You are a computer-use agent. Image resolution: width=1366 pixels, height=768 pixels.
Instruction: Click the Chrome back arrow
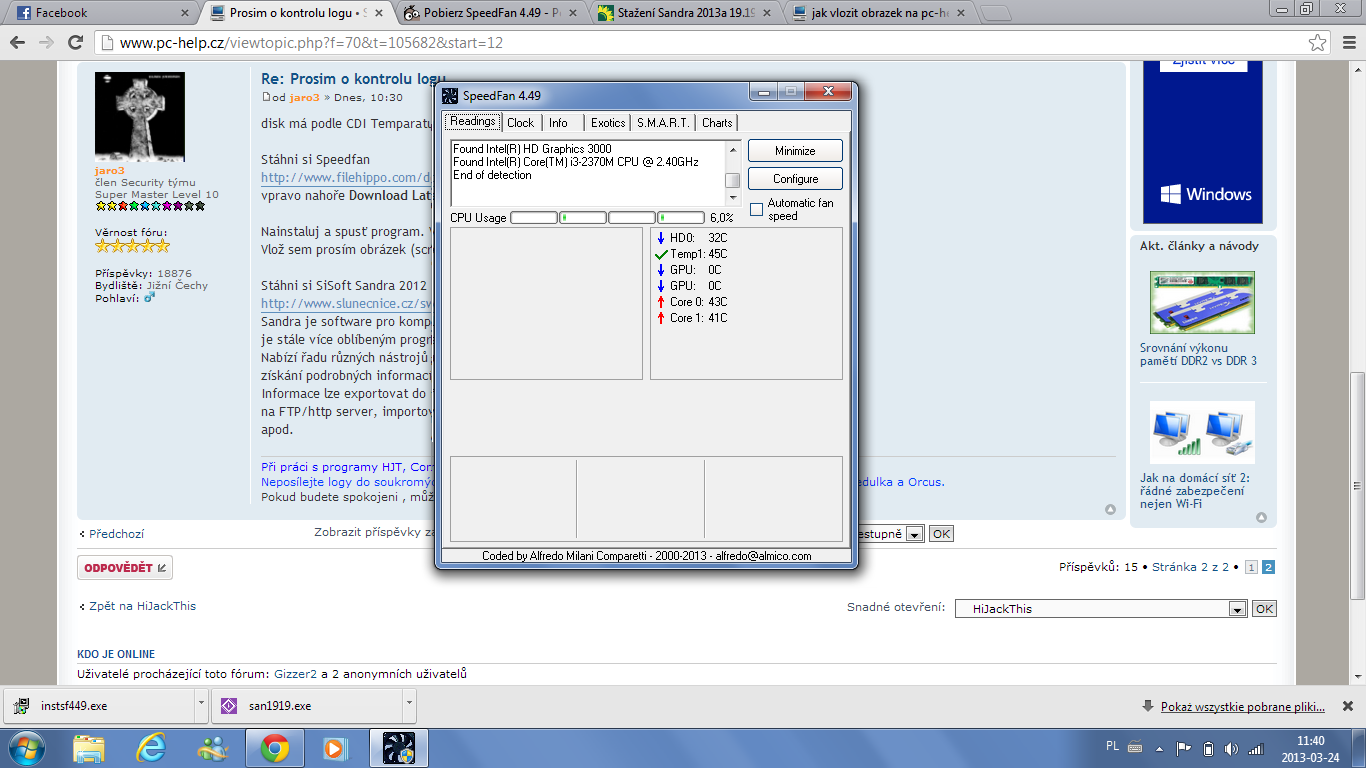click(18, 43)
